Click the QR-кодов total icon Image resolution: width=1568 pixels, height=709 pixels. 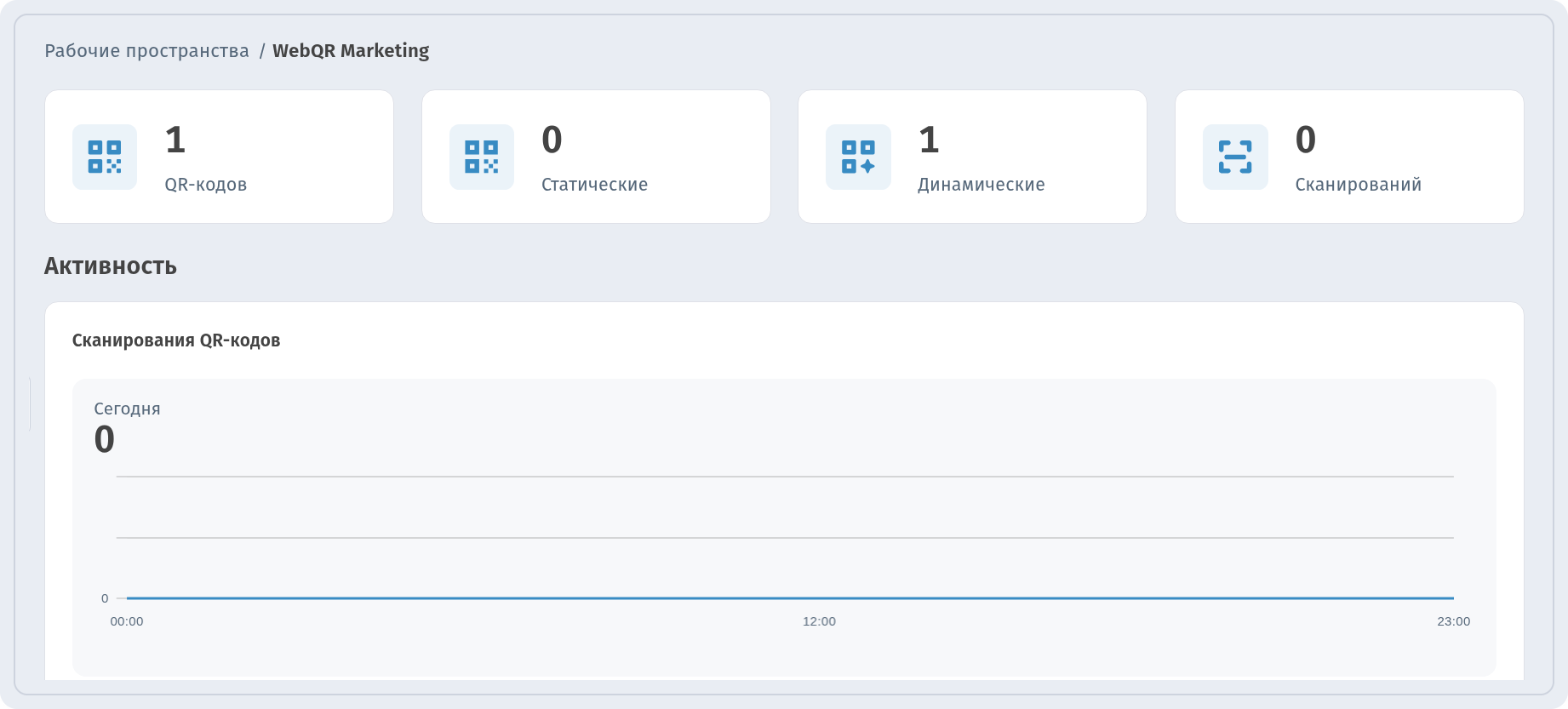105,157
